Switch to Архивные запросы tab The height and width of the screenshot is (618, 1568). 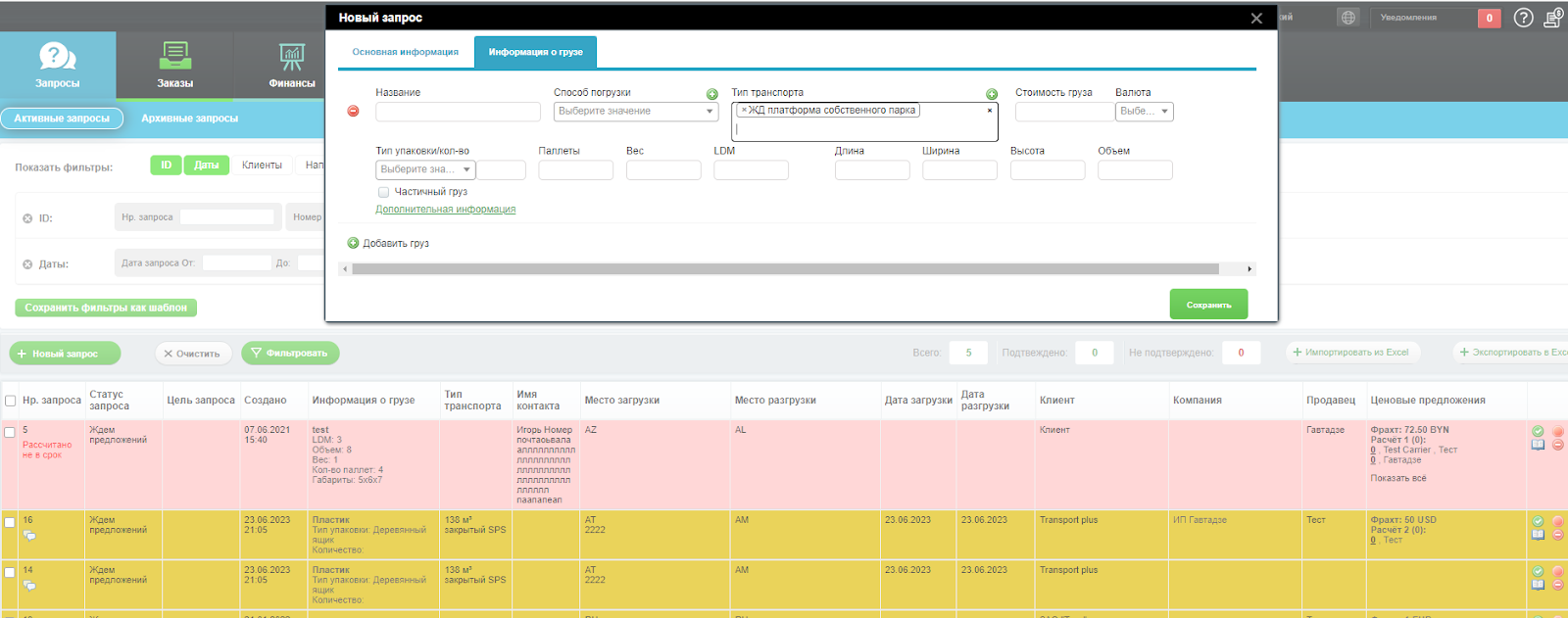click(189, 119)
